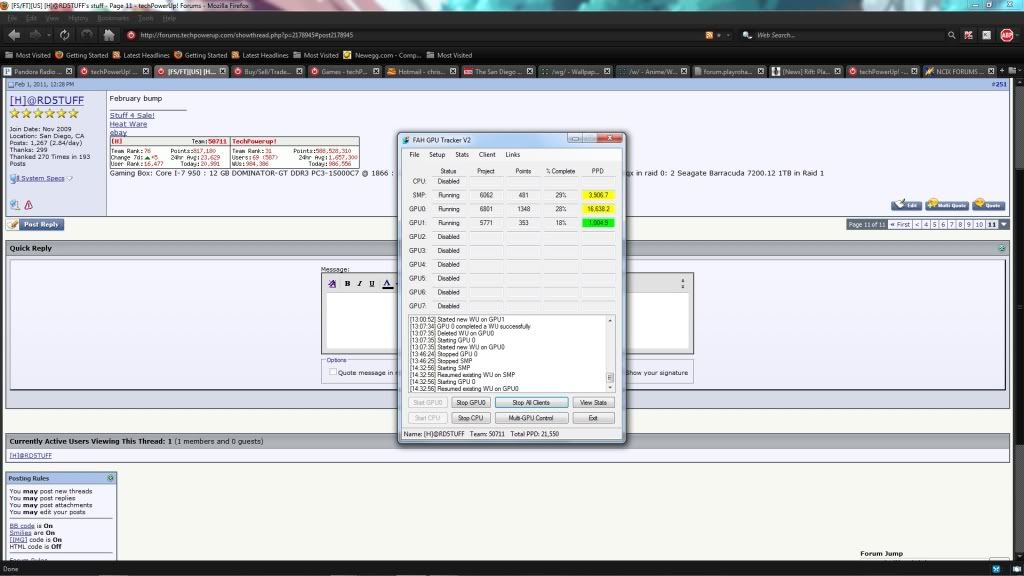Click the user's online status icon under System Specs
1024x576 pixels.
click(x=14, y=205)
